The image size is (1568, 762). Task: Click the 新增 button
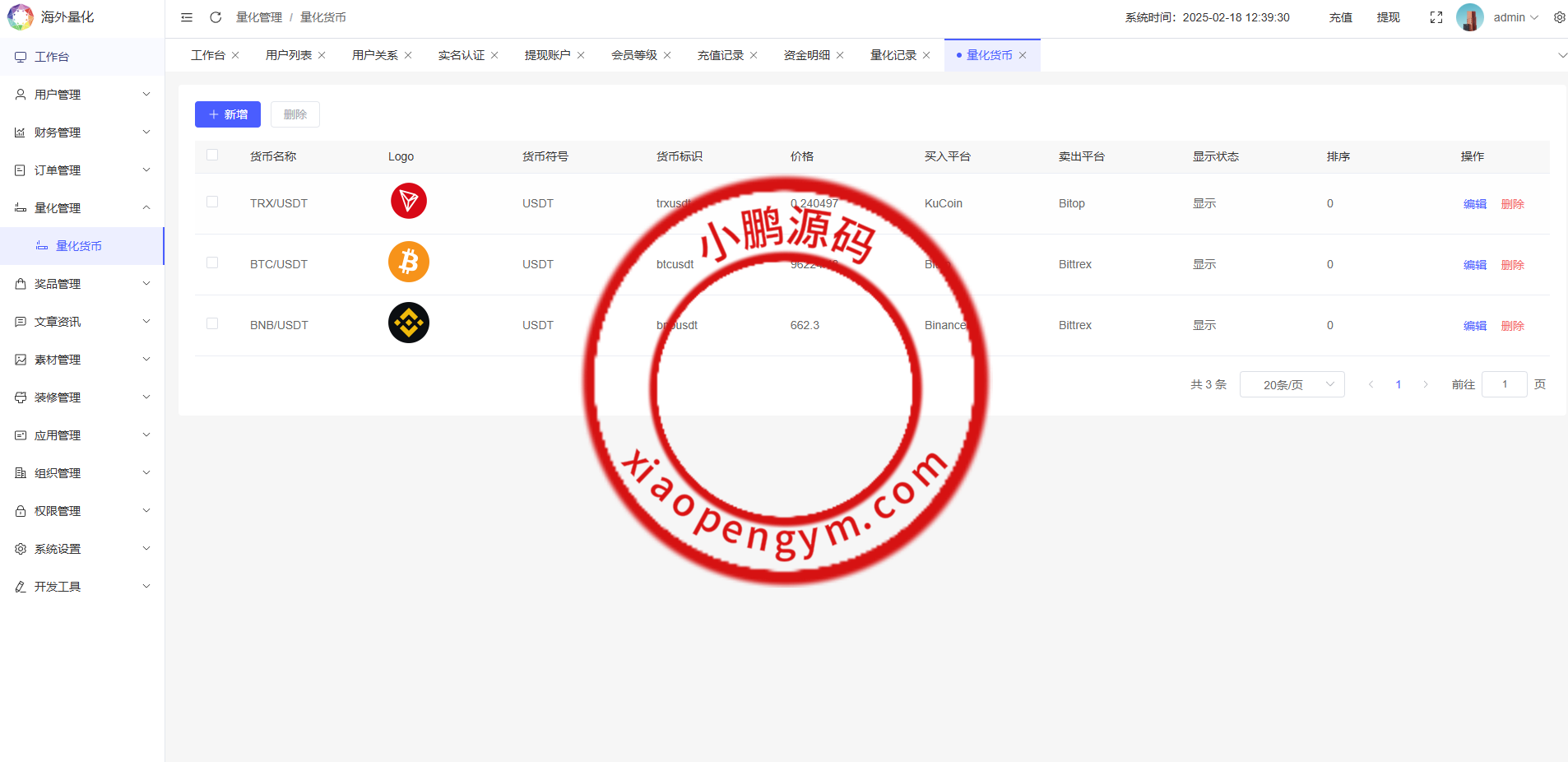point(228,114)
